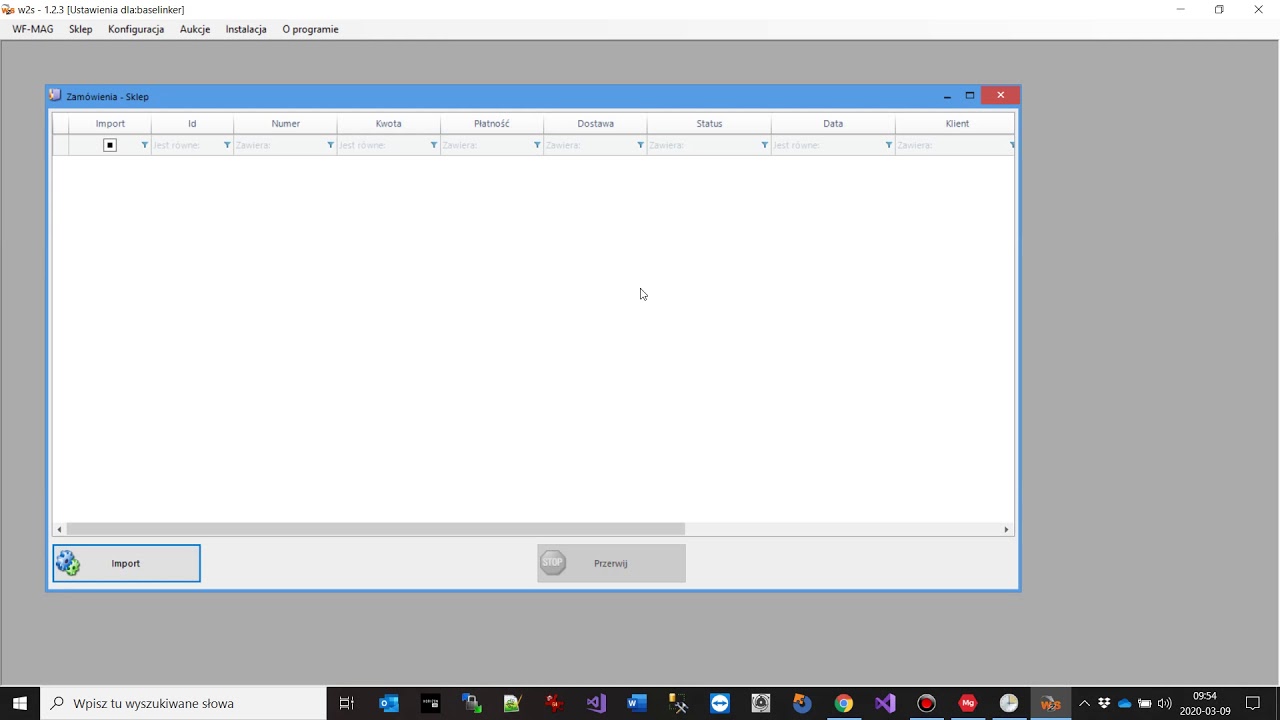The image size is (1280, 720).
Task: Open Google Chrome from the taskbar
Action: point(844,703)
